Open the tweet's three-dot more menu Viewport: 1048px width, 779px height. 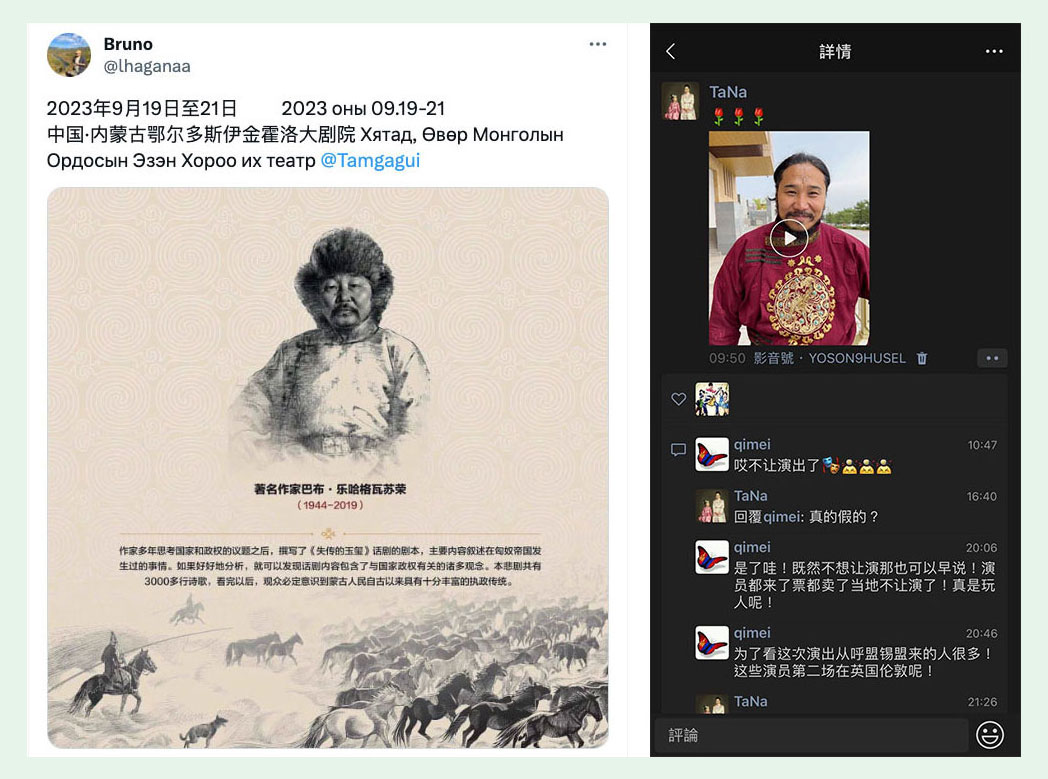(x=598, y=44)
